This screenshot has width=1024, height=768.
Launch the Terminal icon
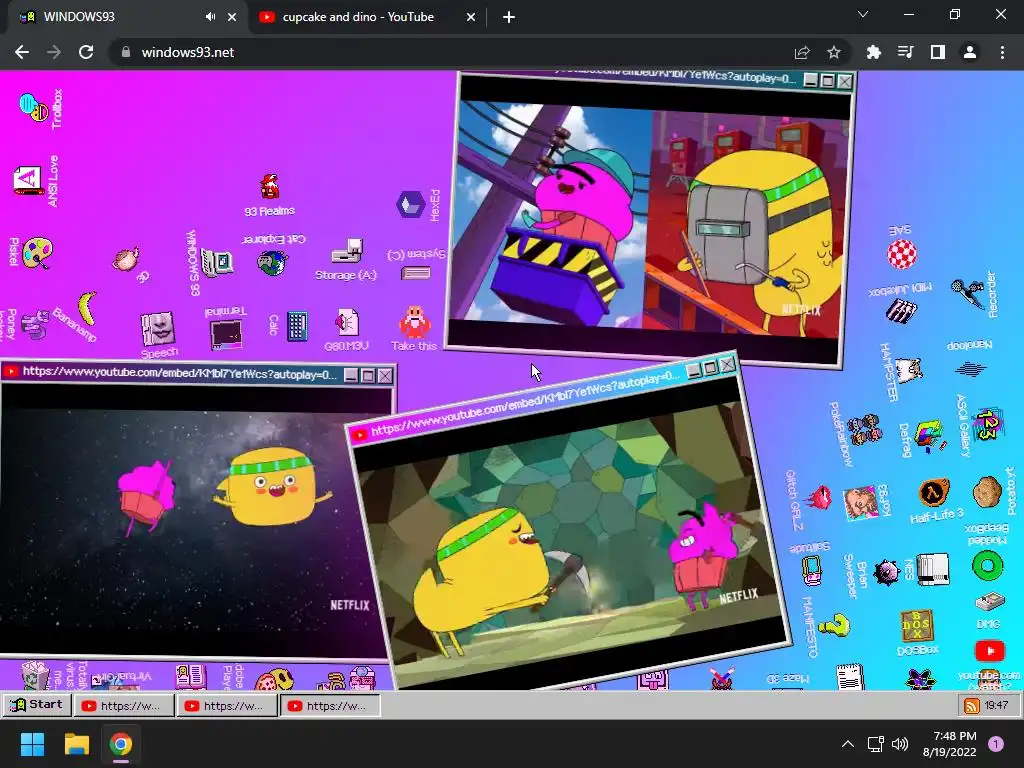click(x=226, y=333)
